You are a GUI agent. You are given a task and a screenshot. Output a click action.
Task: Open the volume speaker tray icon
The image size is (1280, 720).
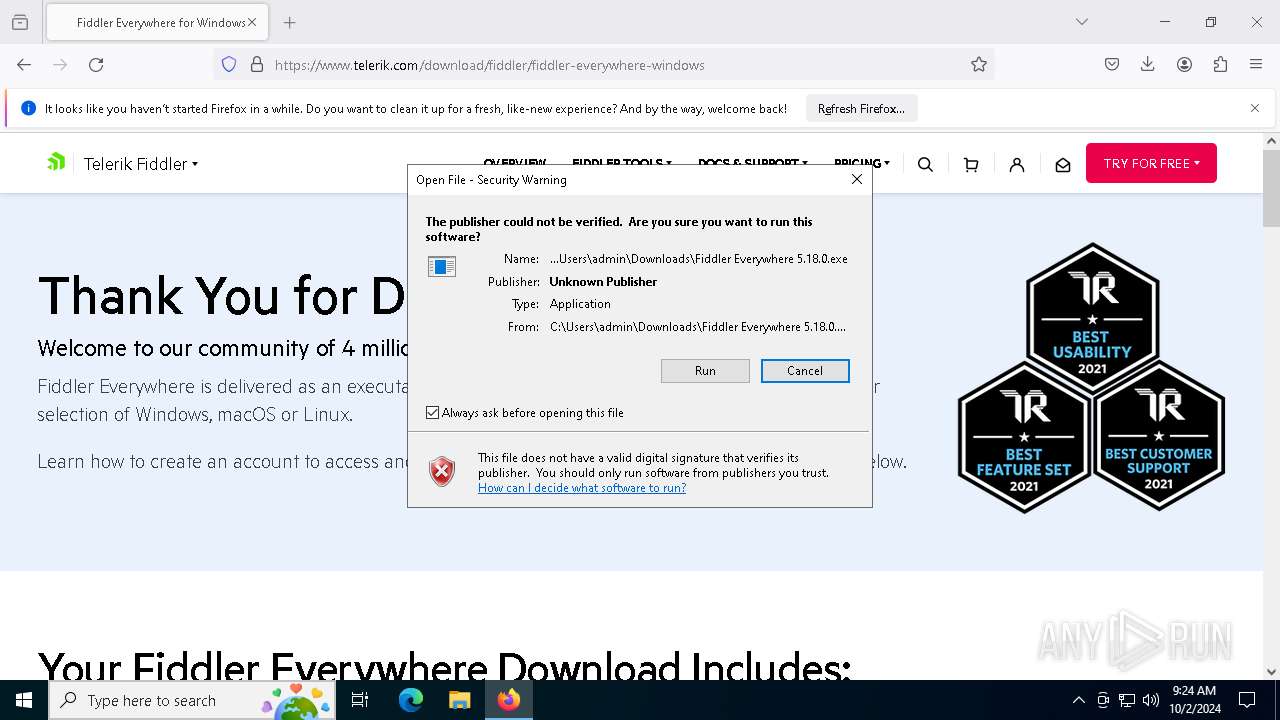(1151, 700)
